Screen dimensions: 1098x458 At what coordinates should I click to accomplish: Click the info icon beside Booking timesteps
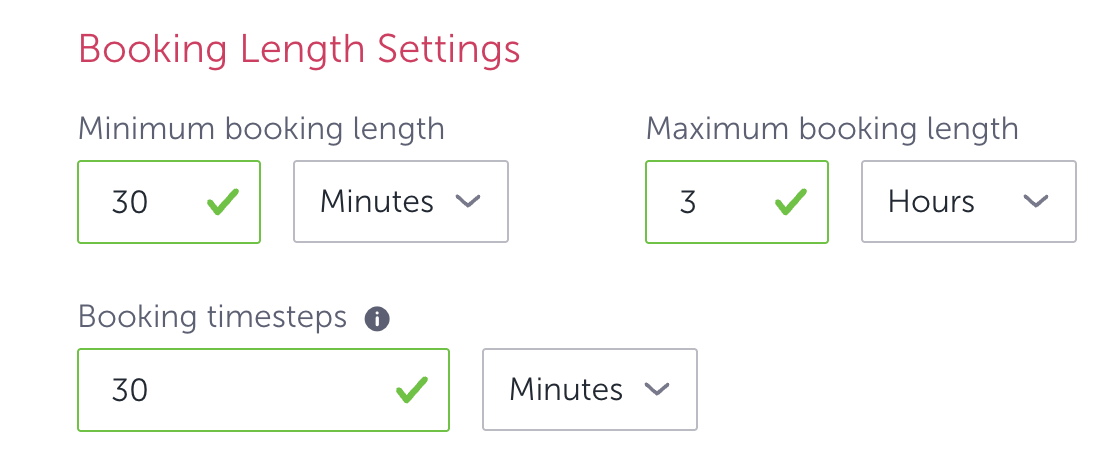tap(377, 319)
